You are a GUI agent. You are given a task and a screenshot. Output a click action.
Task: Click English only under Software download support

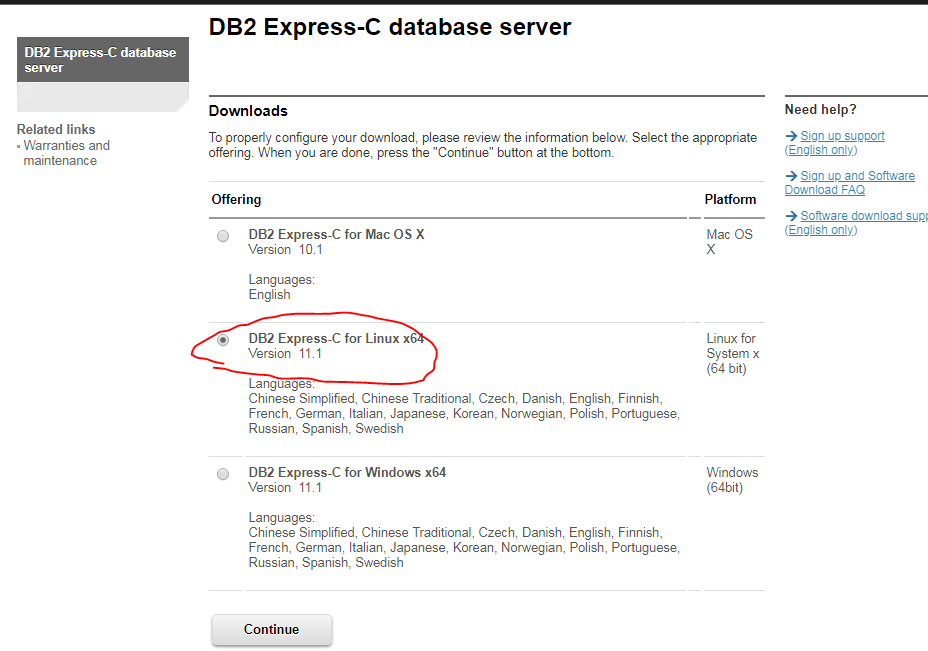pyautogui.click(x=820, y=229)
